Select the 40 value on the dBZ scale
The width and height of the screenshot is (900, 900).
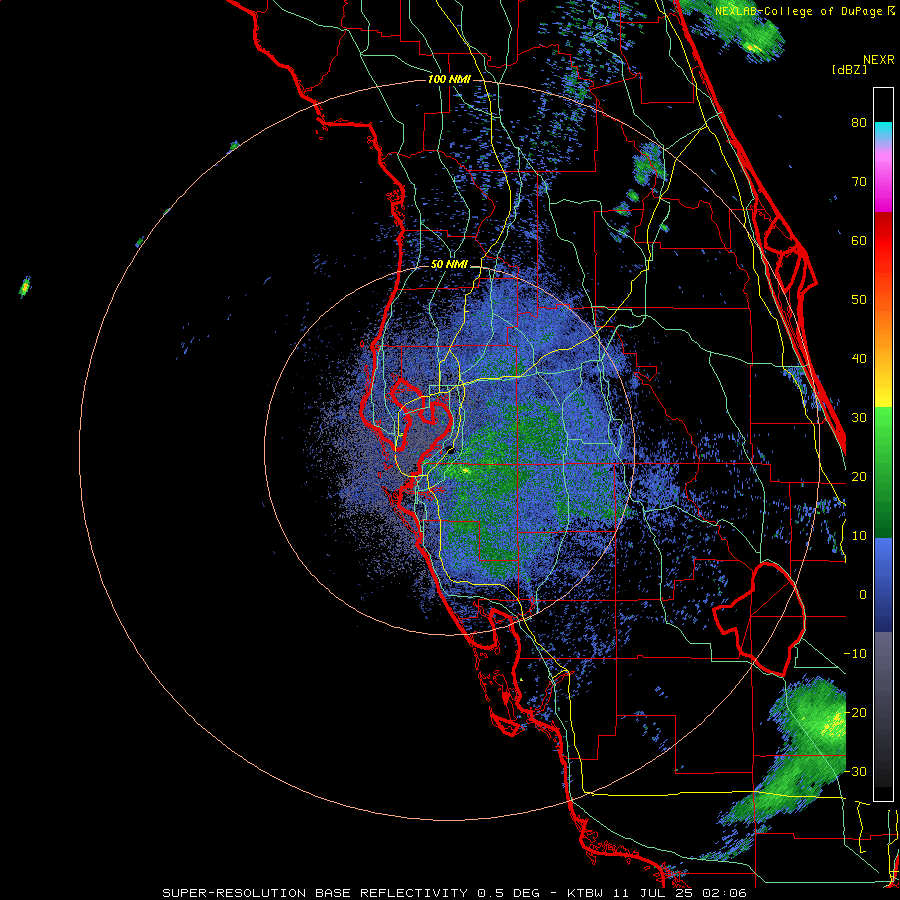point(859,359)
